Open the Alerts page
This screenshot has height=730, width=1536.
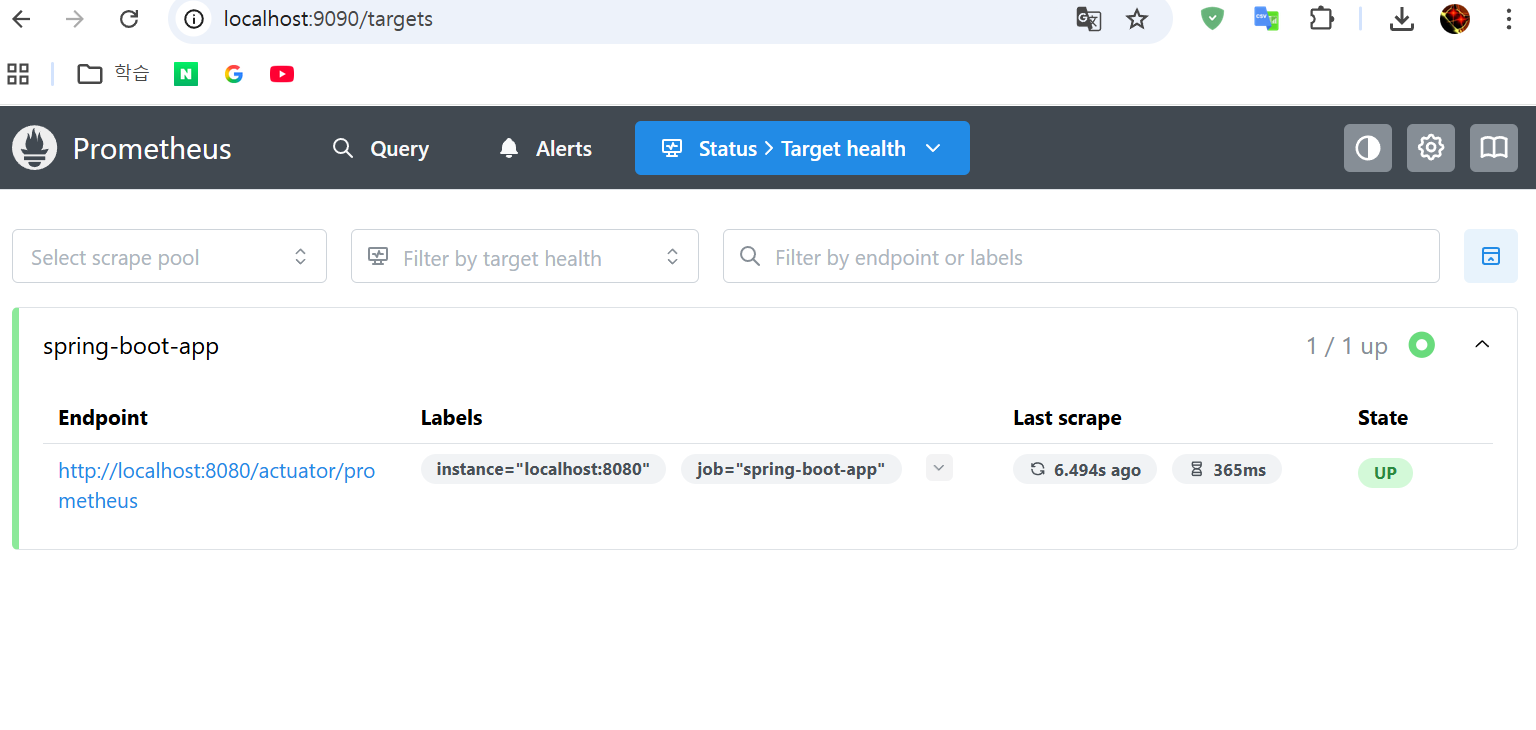(x=545, y=148)
